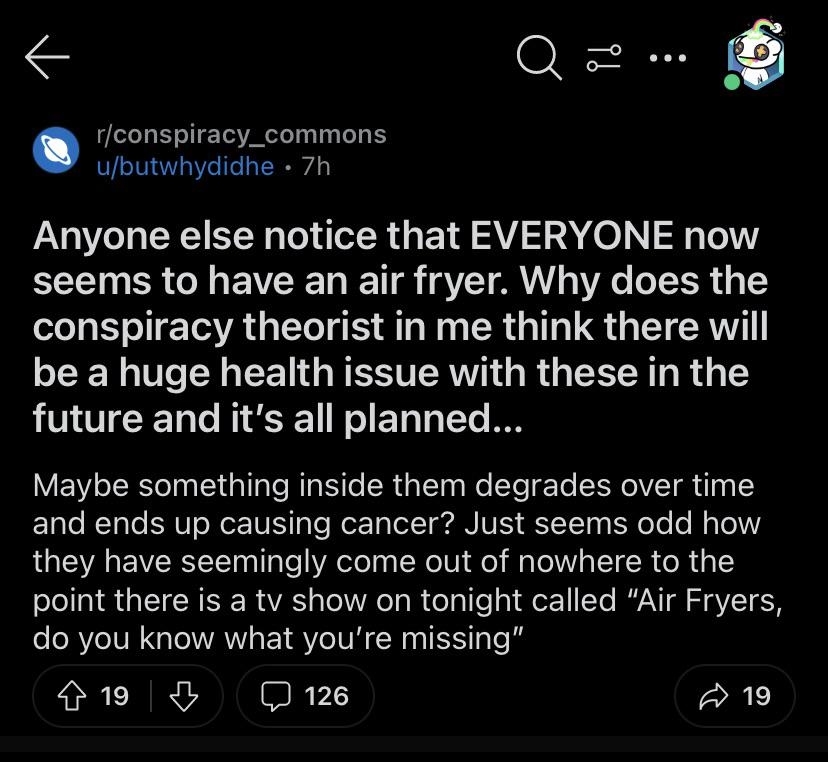The image size is (828, 762).
Task: Expand sort options for the post
Action: tap(602, 58)
